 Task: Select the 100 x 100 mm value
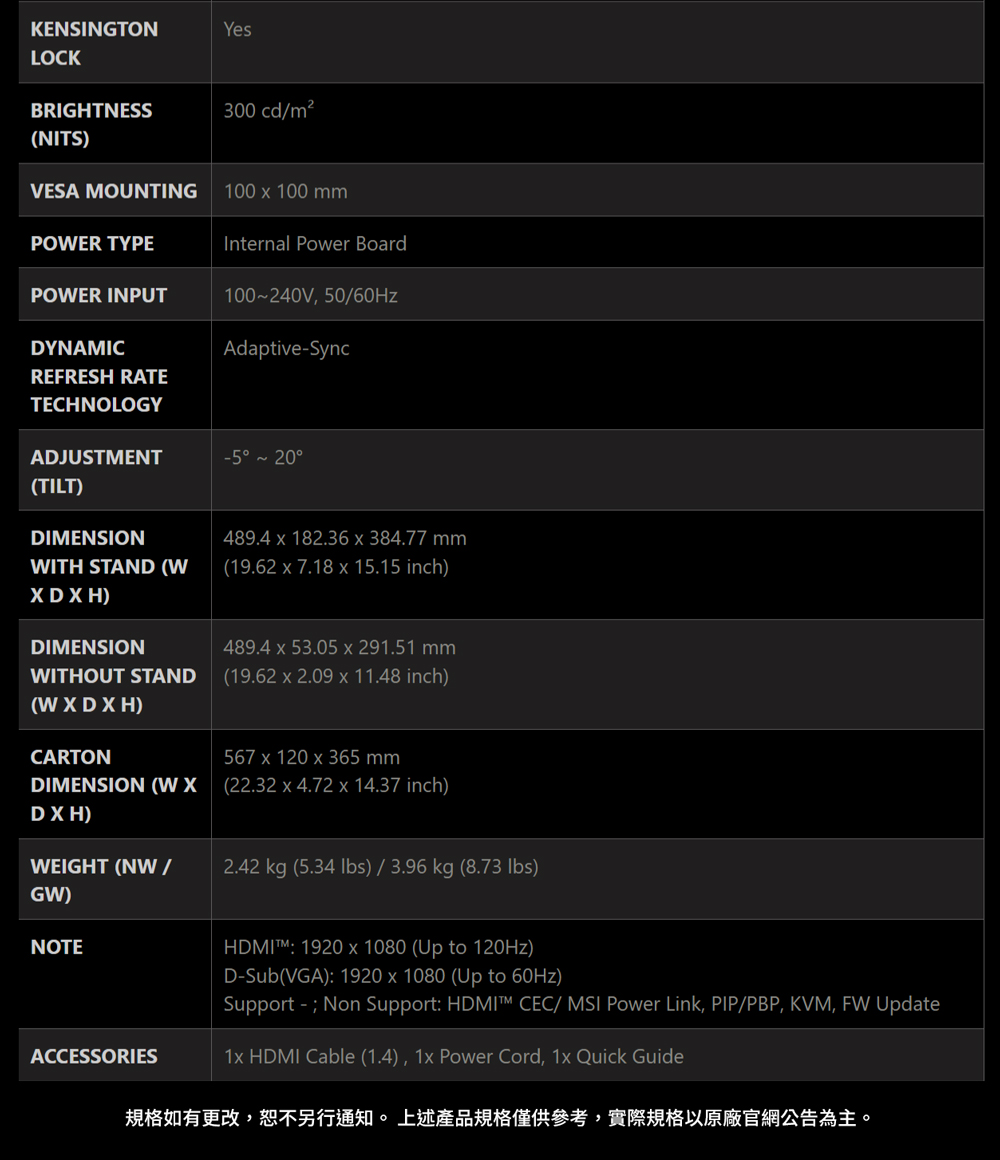pos(286,192)
